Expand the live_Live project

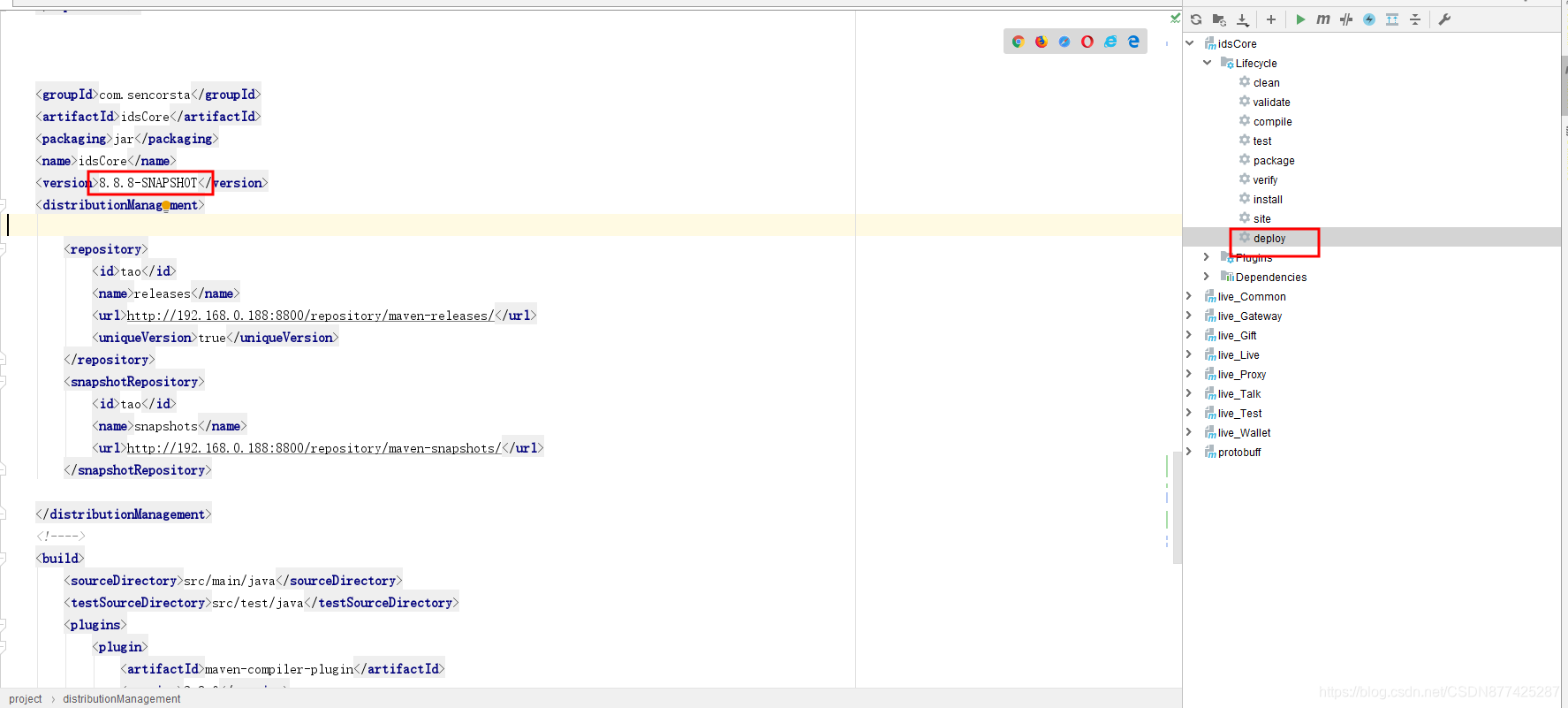1189,354
